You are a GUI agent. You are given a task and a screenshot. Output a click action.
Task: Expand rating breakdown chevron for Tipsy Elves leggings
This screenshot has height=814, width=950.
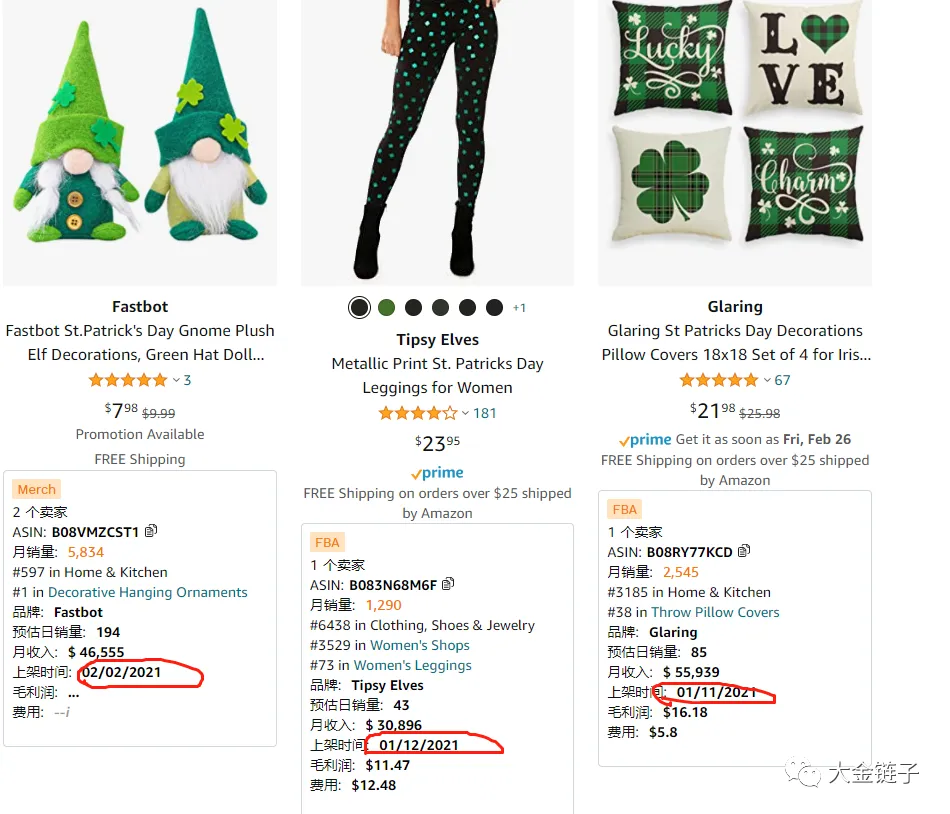465,414
